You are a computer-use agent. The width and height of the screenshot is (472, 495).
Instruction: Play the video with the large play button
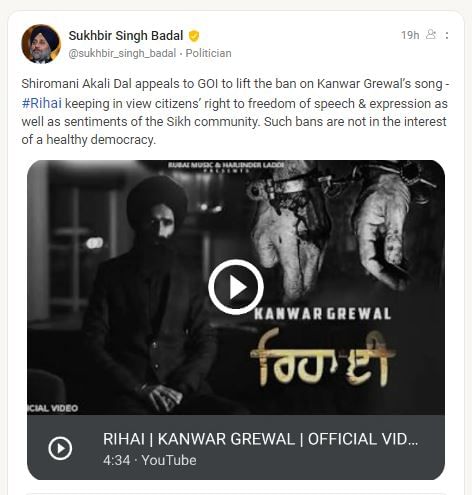coord(236,287)
